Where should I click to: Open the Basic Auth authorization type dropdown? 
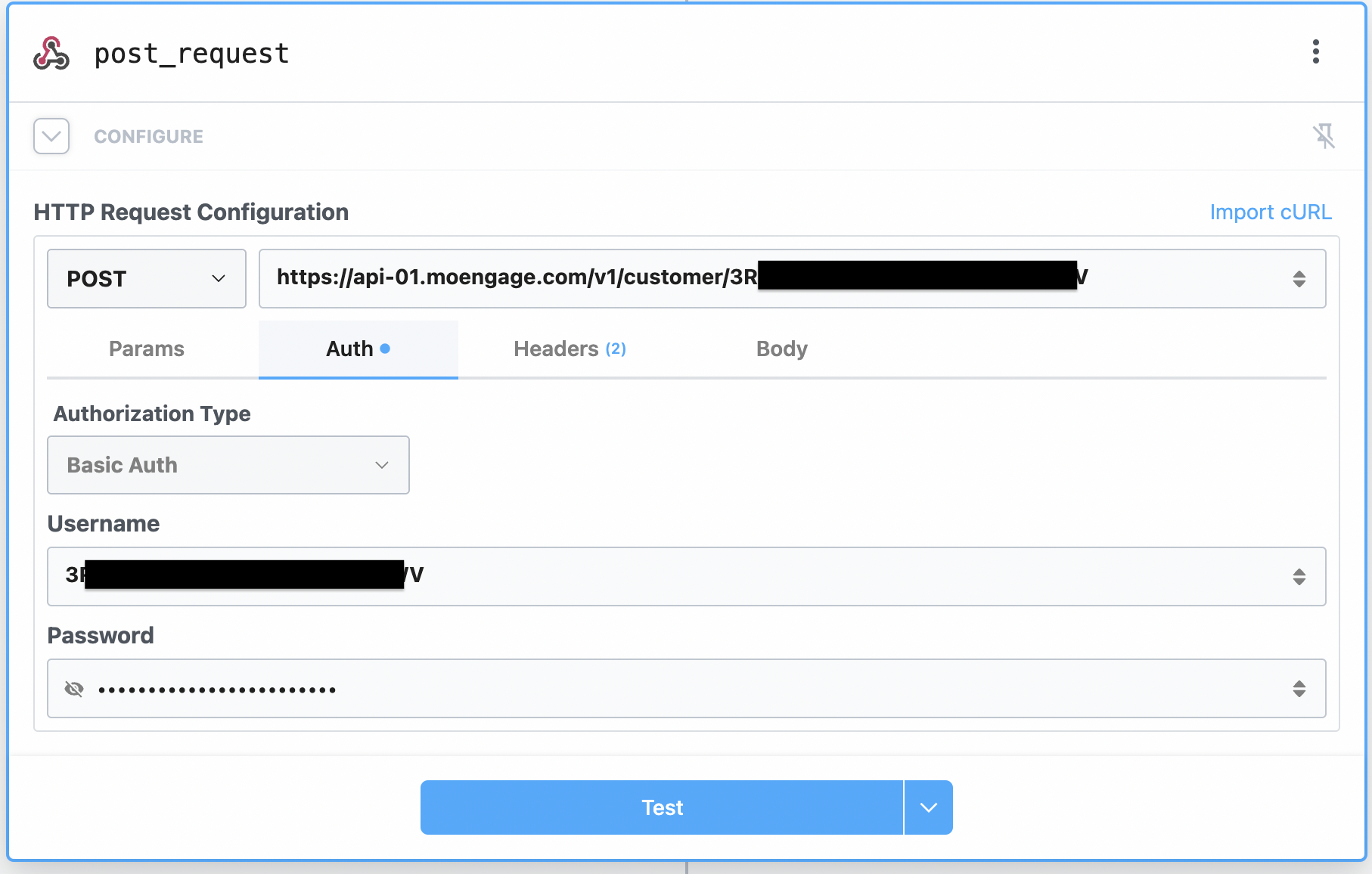[x=228, y=465]
